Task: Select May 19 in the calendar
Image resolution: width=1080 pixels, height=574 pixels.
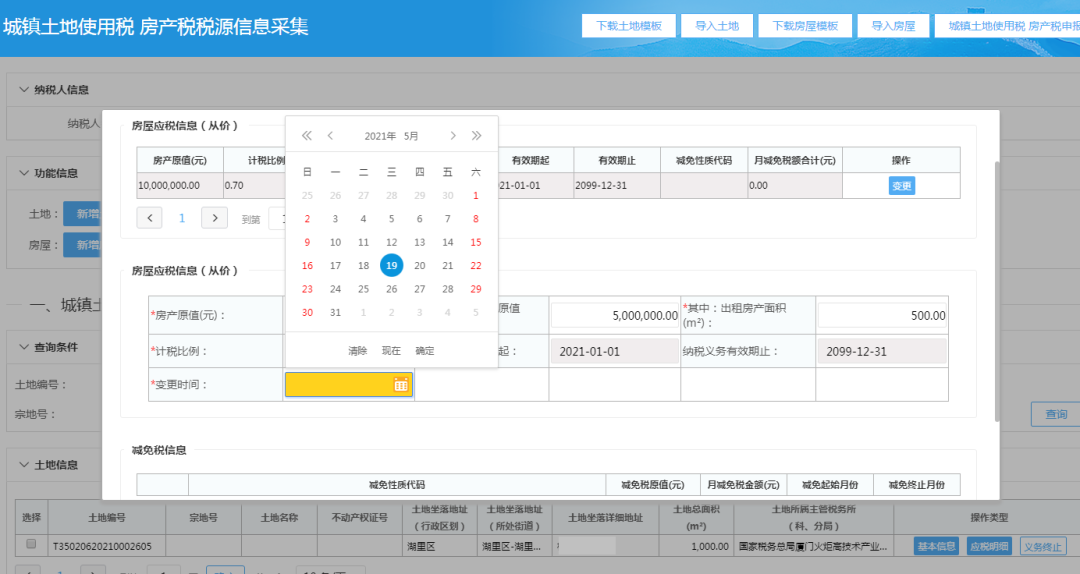Action: tap(391, 265)
